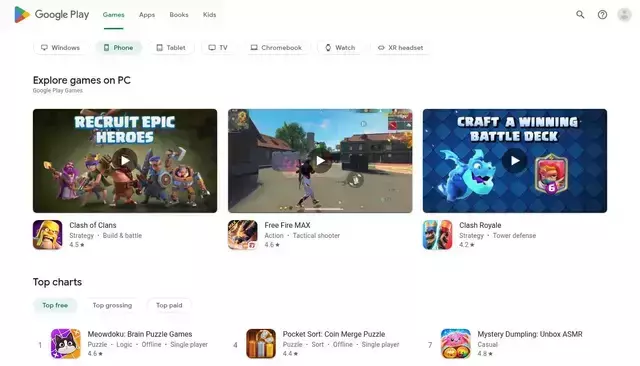The width and height of the screenshot is (640, 366).
Task: Click the Top charts heading
Action: click(x=57, y=282)
